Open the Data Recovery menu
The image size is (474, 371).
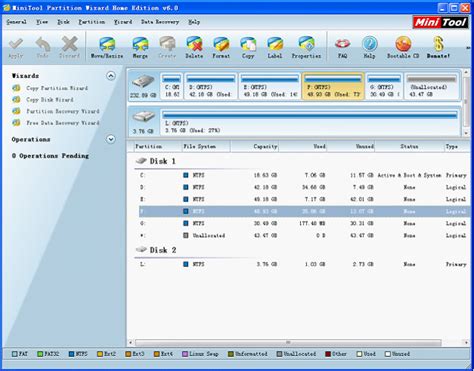coord(160,22)
